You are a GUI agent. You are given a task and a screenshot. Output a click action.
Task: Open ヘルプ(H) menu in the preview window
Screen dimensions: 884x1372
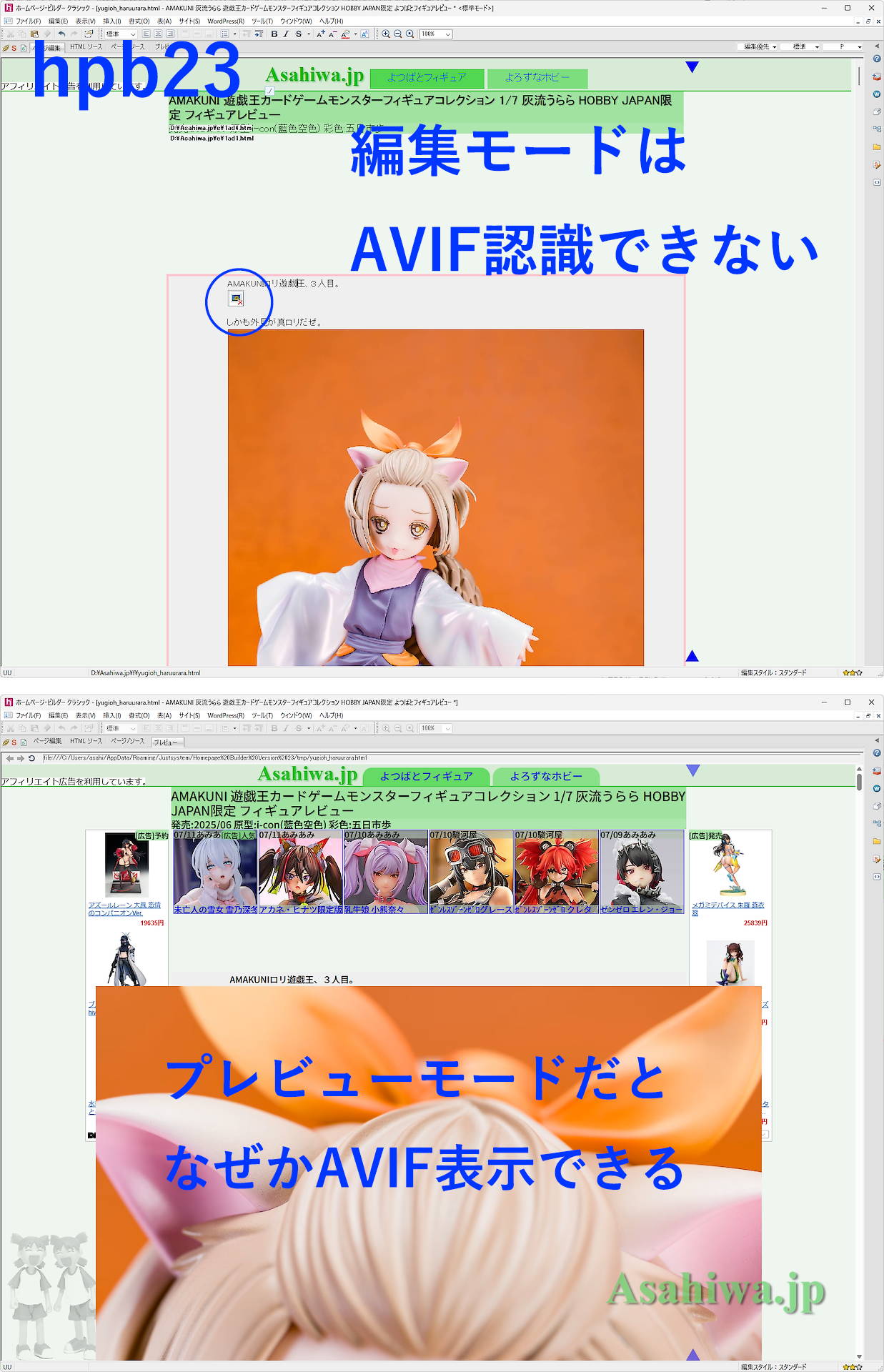(332, 715)
